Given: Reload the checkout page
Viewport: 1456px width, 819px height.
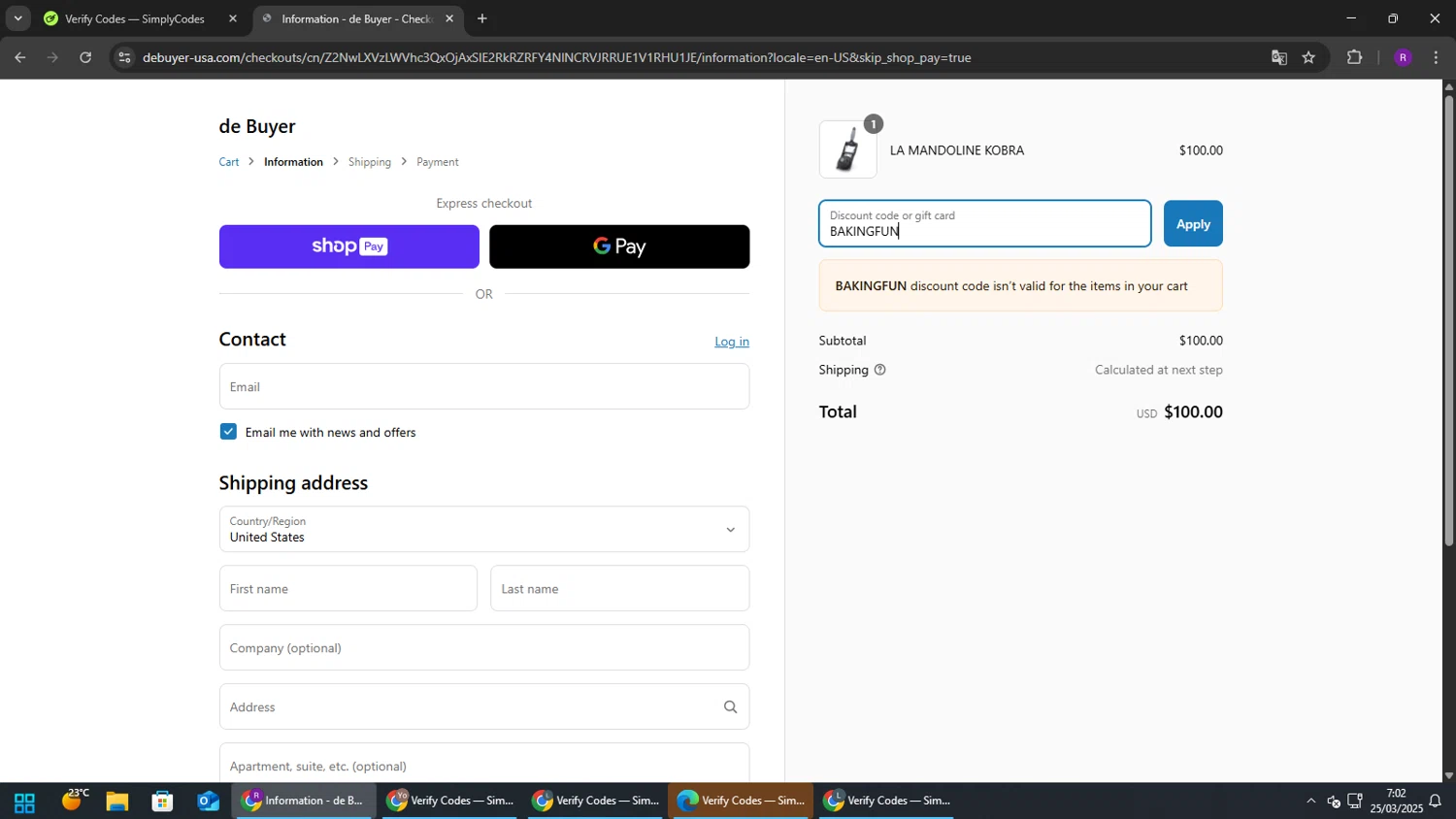Looking at the screenshot, I should tap(85, 57).
